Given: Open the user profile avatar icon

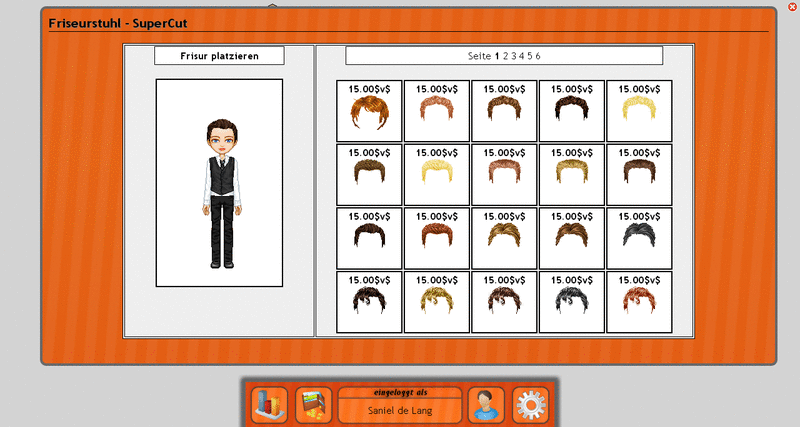Looking at the screenshot, I should point(486,404).
